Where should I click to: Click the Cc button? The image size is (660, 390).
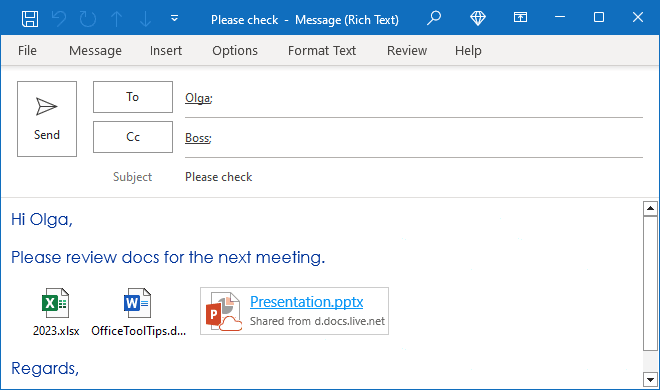click(133, 137)
